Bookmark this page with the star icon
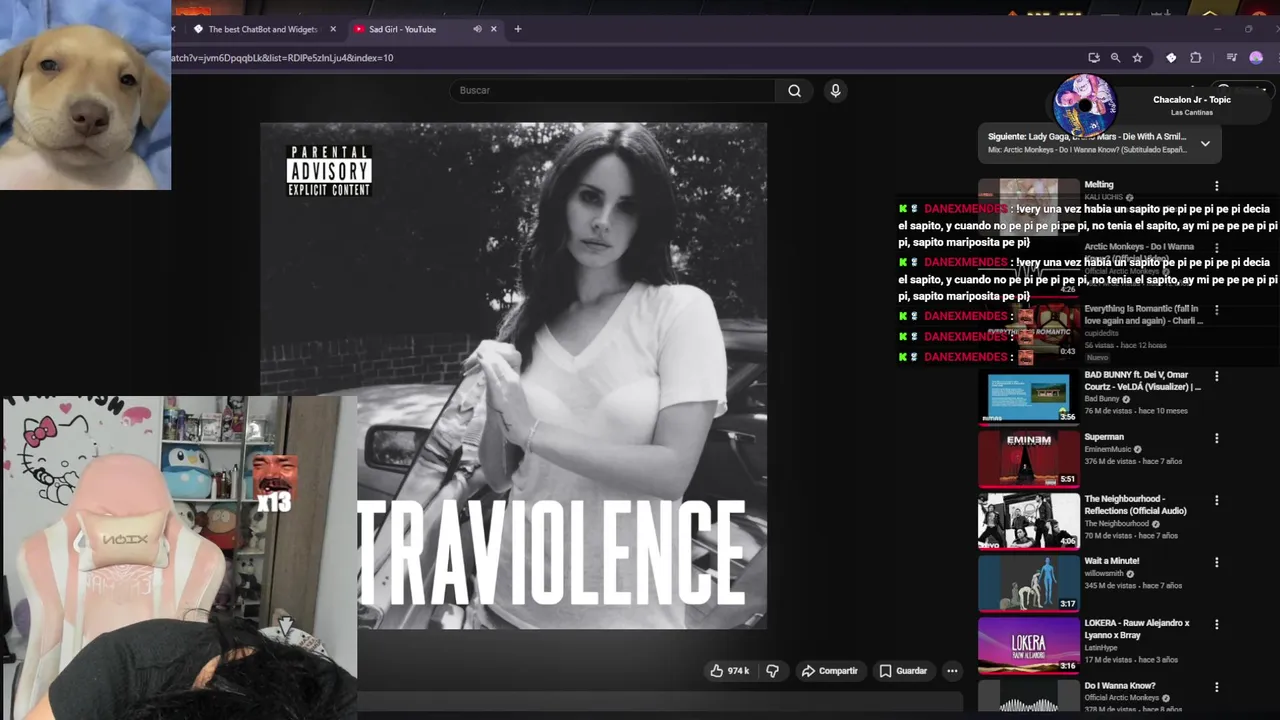This screenshot has height=720, width=1280. point(1137,58)
